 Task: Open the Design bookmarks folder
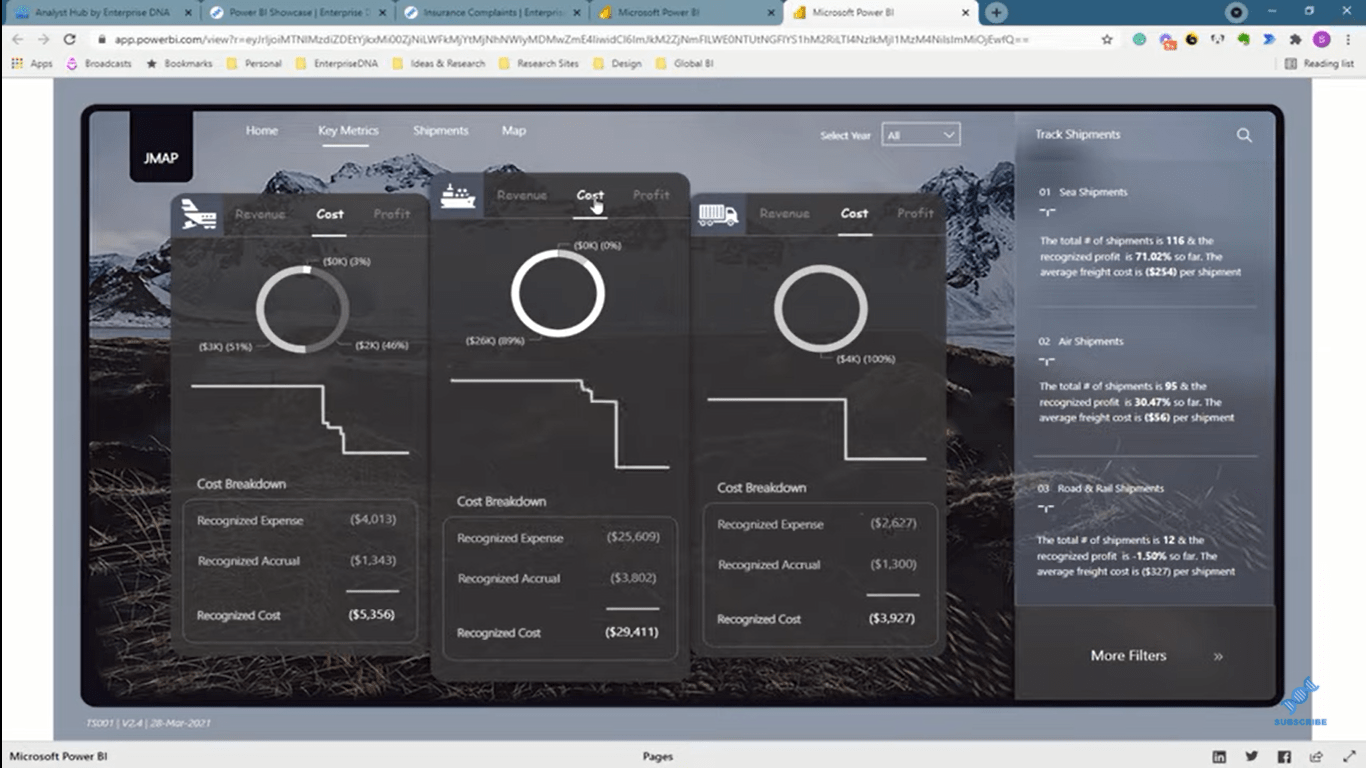[x=617, y=63]
